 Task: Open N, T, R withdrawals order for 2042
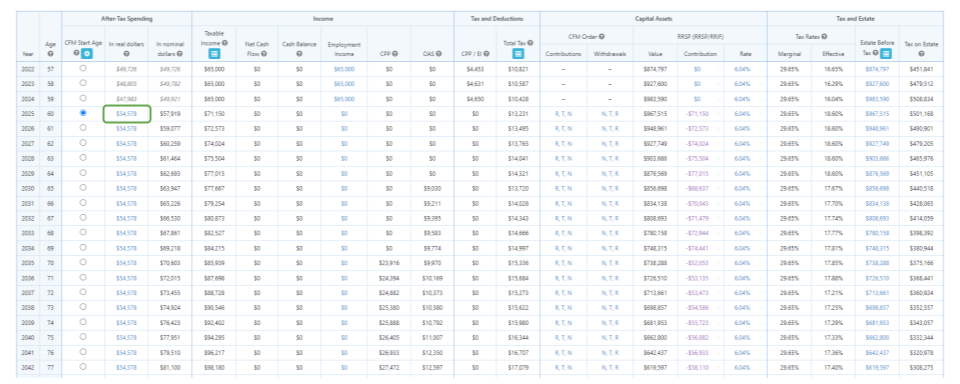point(610,367)
